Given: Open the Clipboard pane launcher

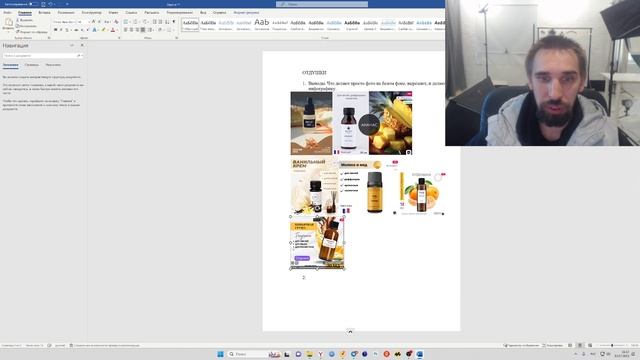Looking at the screenshot, I should point(49,38).
